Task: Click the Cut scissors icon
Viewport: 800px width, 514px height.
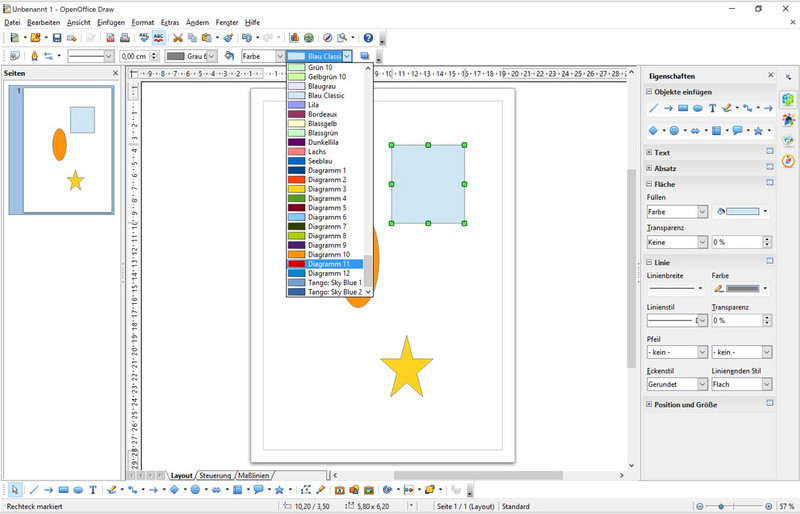Action: [x=178, y=38]
